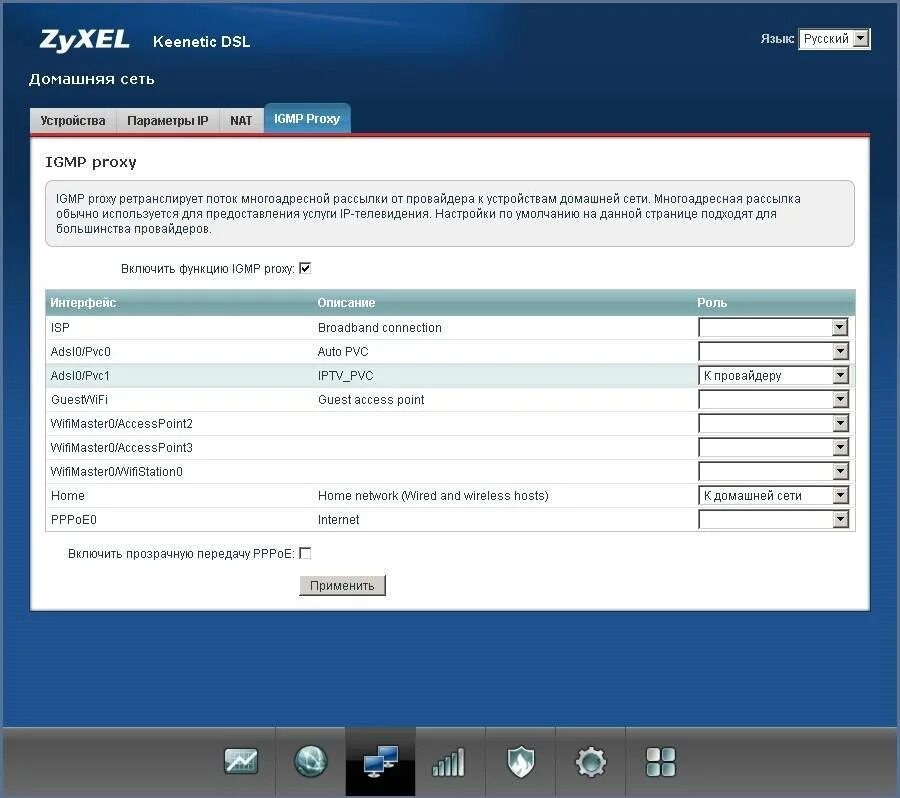900x798 pixels.
Task: Click the Broadband connection description
Action: 379,327
